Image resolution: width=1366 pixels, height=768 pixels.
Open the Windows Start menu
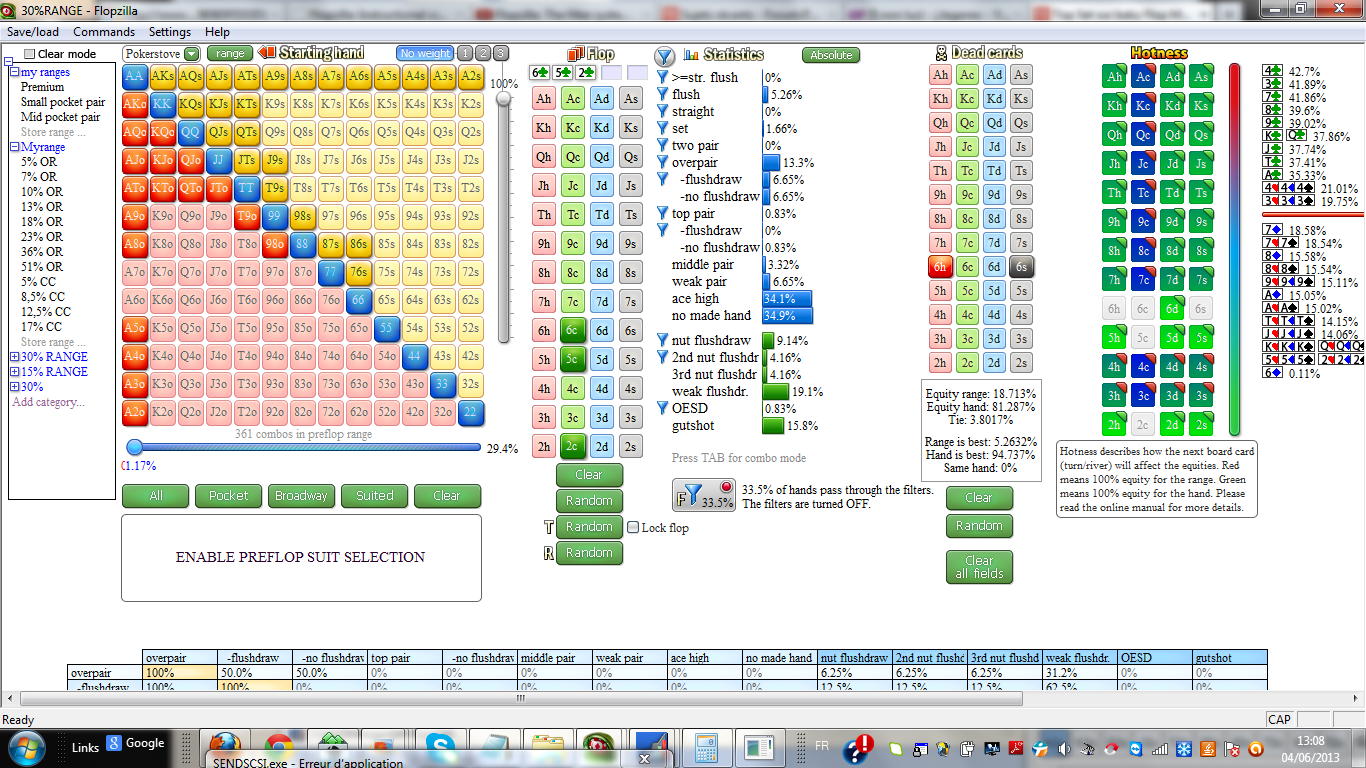pos(24,746)
